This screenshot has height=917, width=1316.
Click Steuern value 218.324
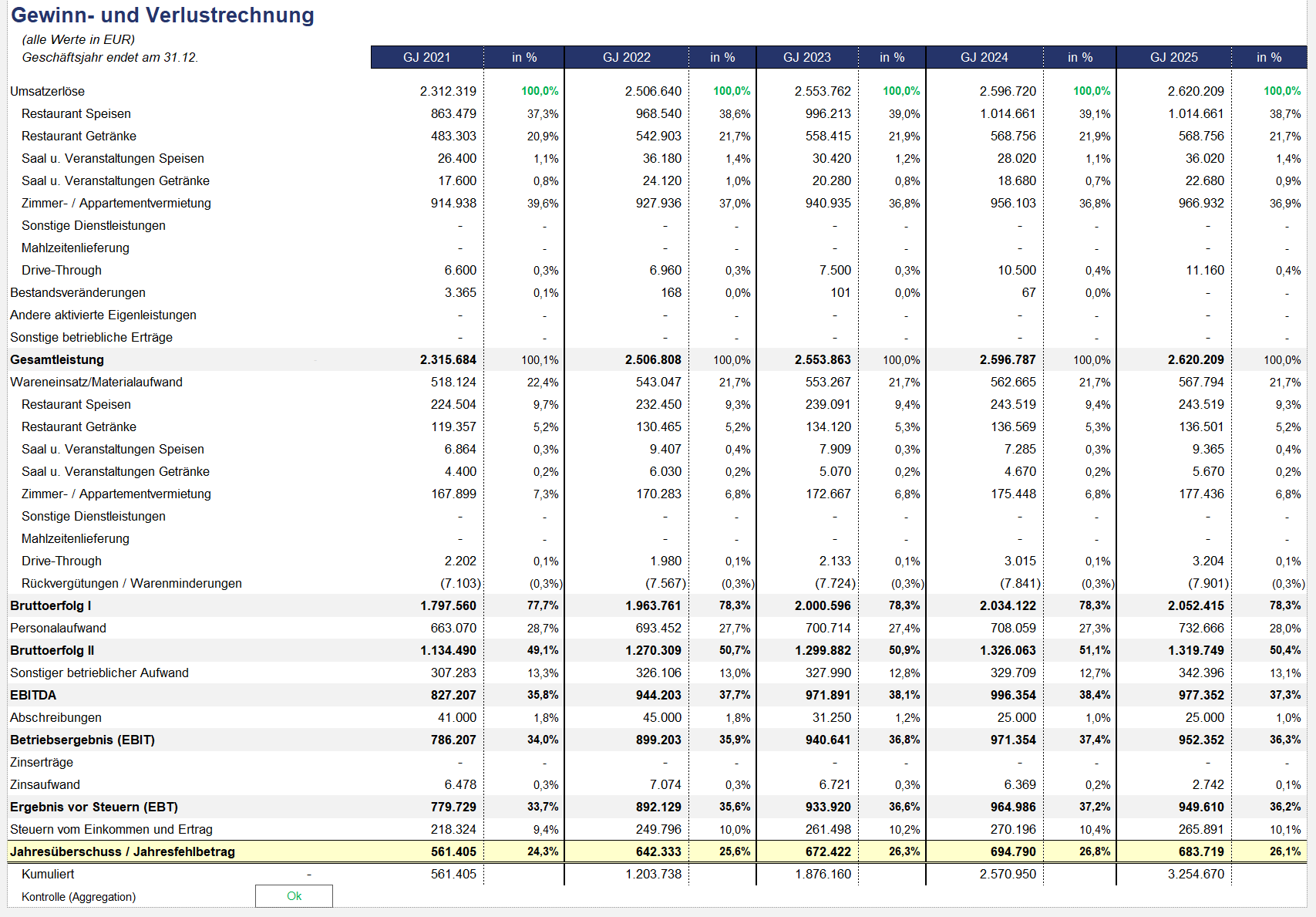click(453, 829)
